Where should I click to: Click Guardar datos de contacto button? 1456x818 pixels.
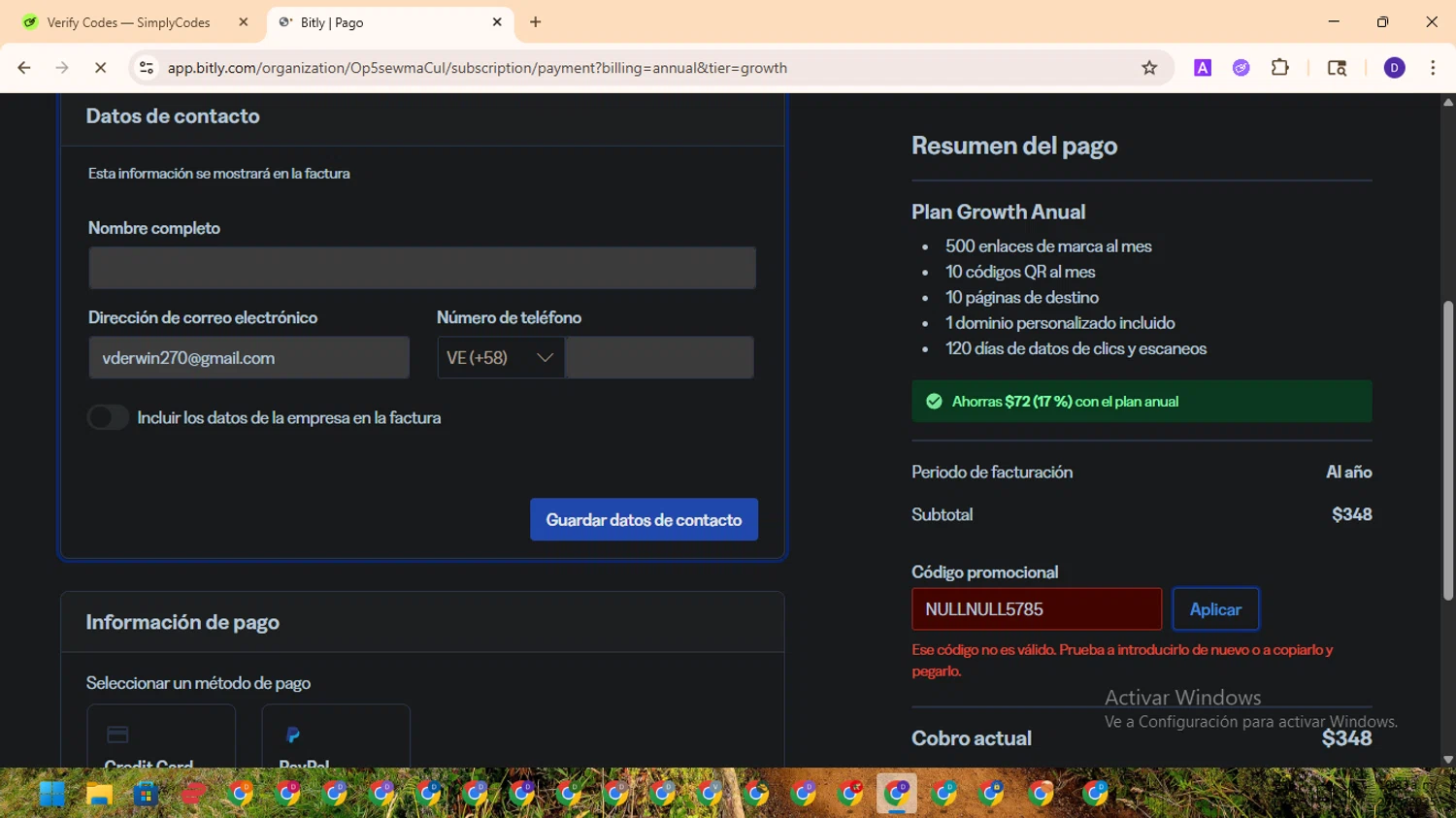click(x=644, y=520)
